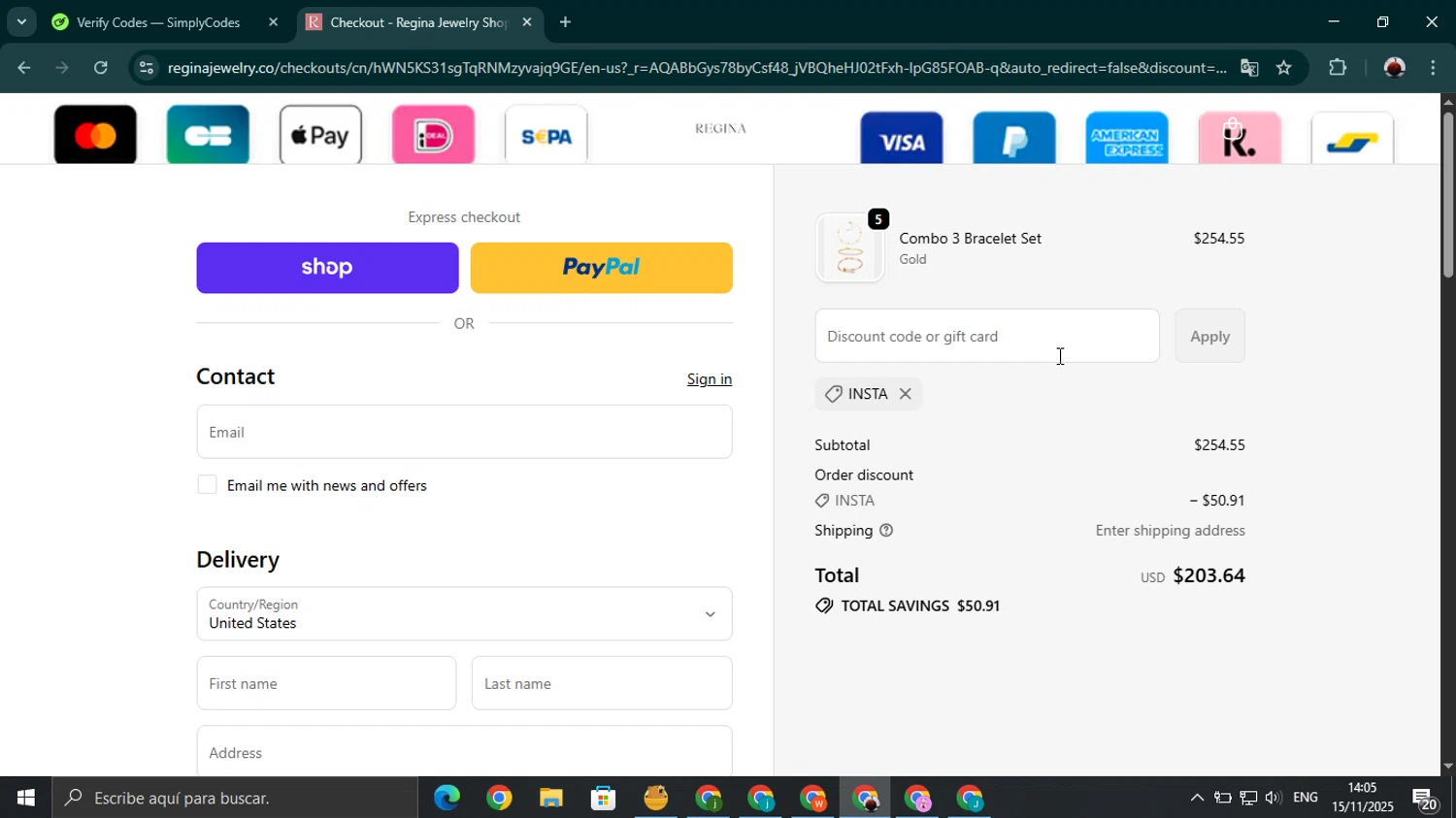Click the Mastercard payment icon

pos(95,134)
